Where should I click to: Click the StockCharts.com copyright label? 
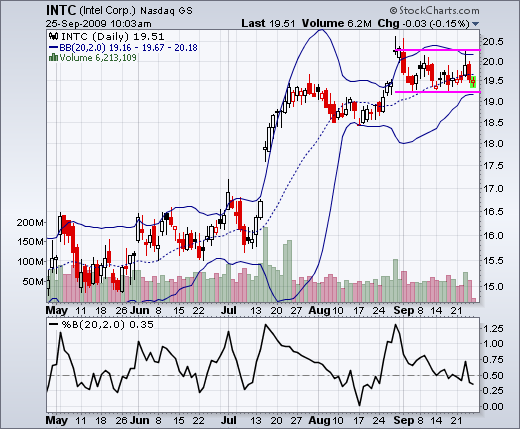tap(435, 11)
